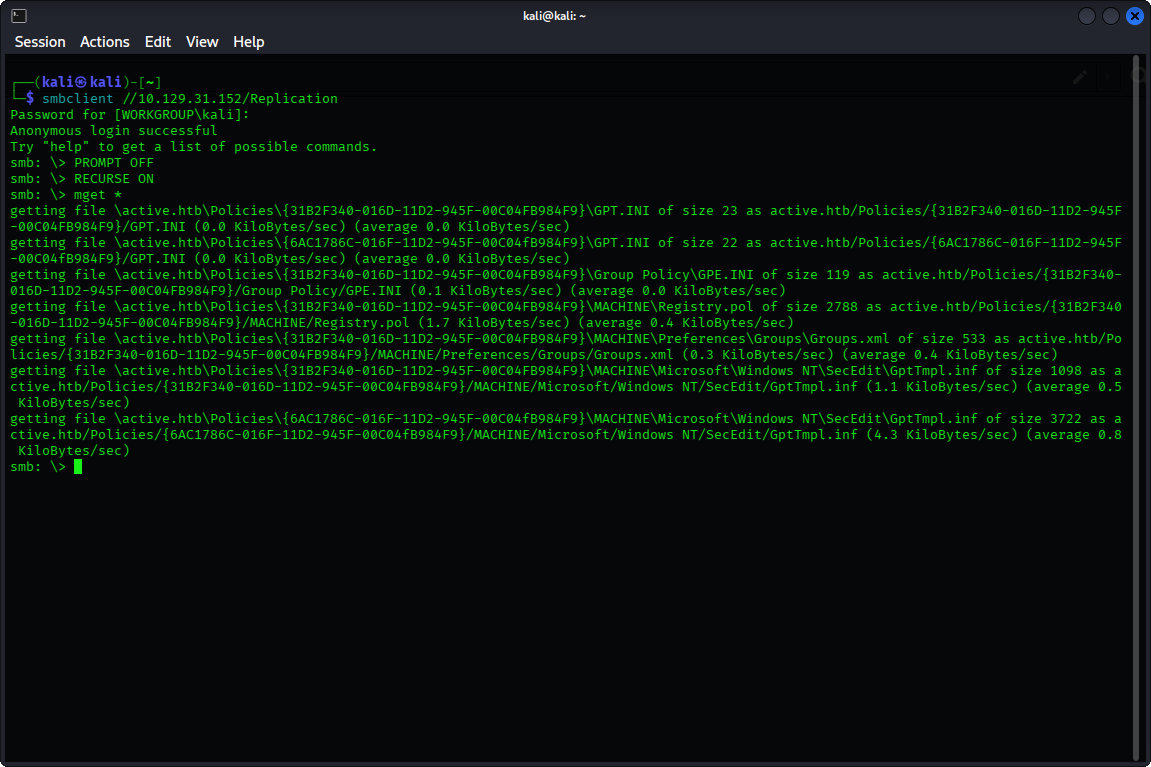Maximize the kali@kali terminal window
Viewport: 1151px width, 767px height.
[1111, 15]
